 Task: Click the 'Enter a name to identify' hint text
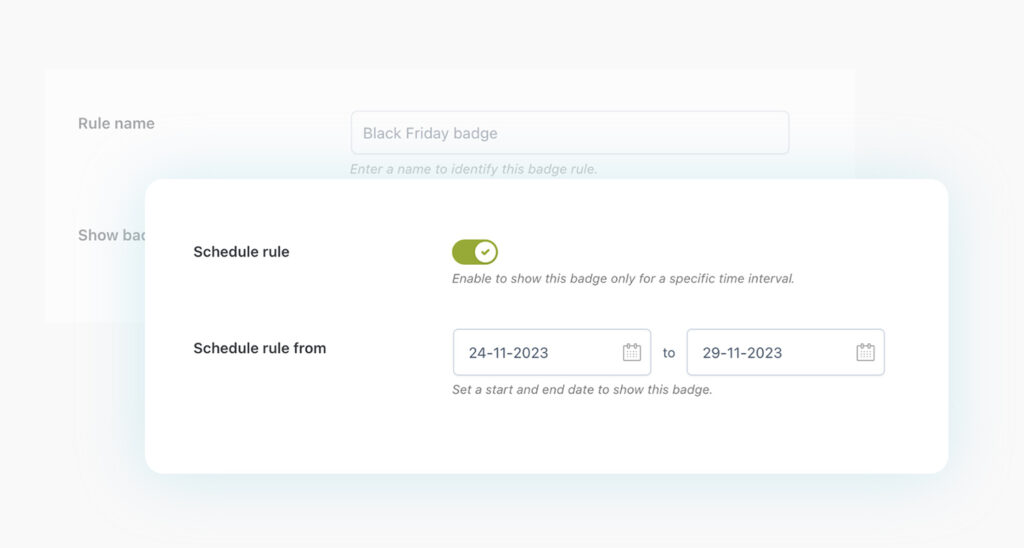pyautogui.click(x=473, y=169)
